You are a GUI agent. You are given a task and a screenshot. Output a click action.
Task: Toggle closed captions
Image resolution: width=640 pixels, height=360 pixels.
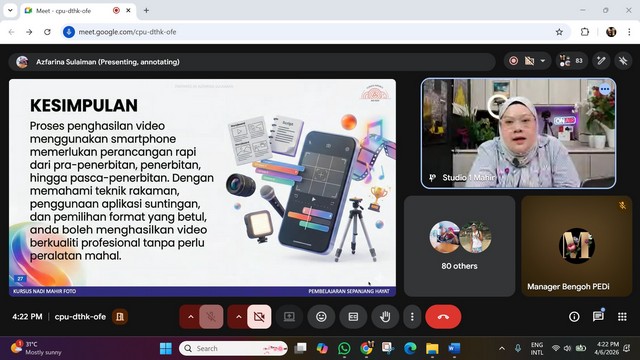pos(353,317)
